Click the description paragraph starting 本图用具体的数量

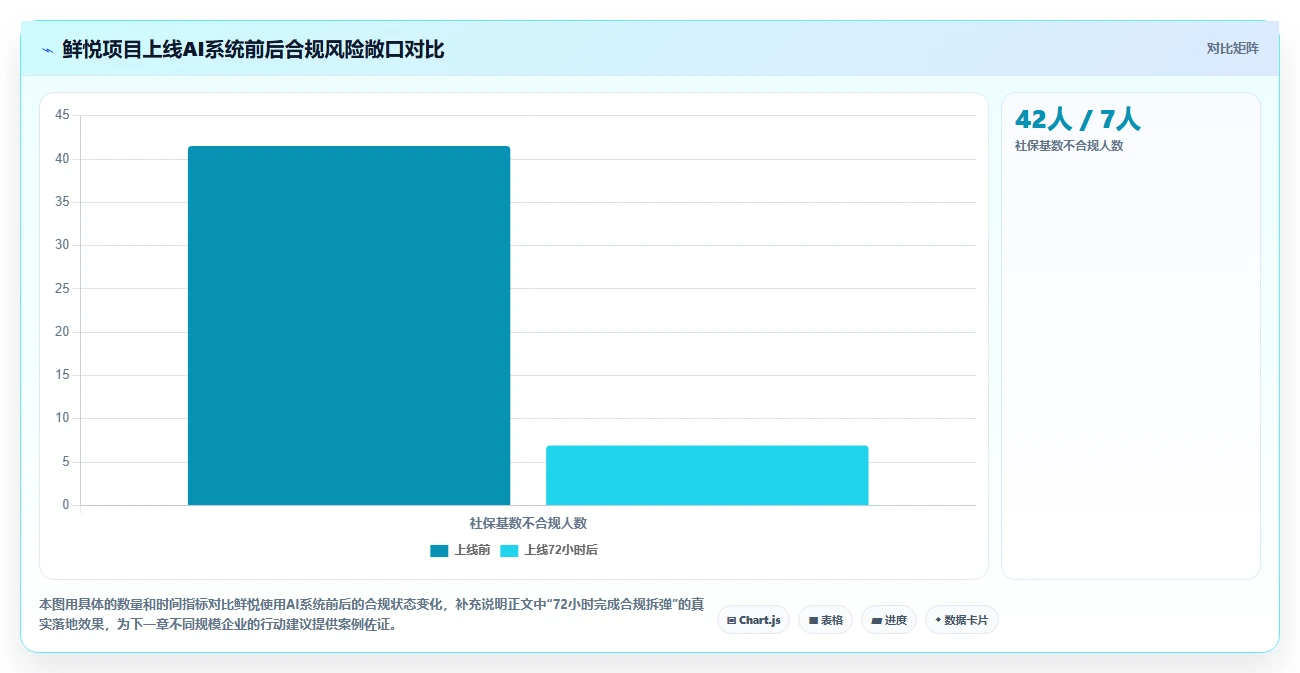[372, 615]
